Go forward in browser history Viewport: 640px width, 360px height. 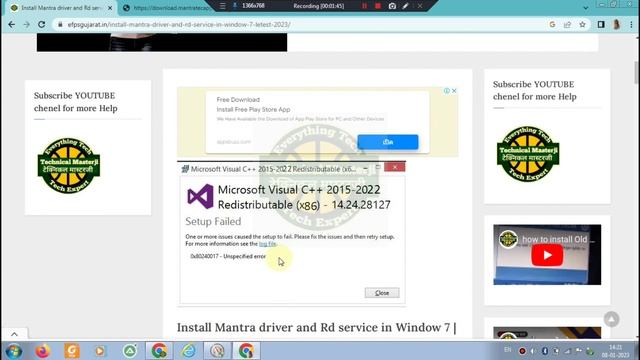point(27,24)
